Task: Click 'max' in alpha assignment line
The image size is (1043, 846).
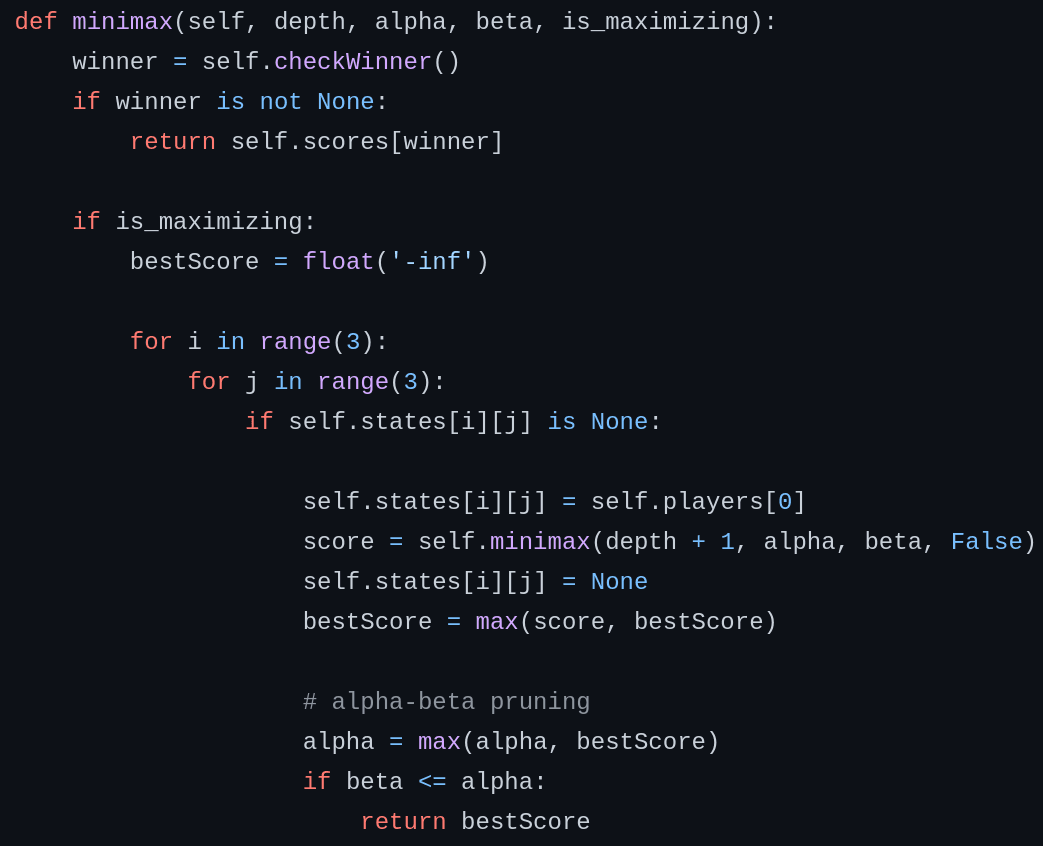Action: click(x=439, y=742)
